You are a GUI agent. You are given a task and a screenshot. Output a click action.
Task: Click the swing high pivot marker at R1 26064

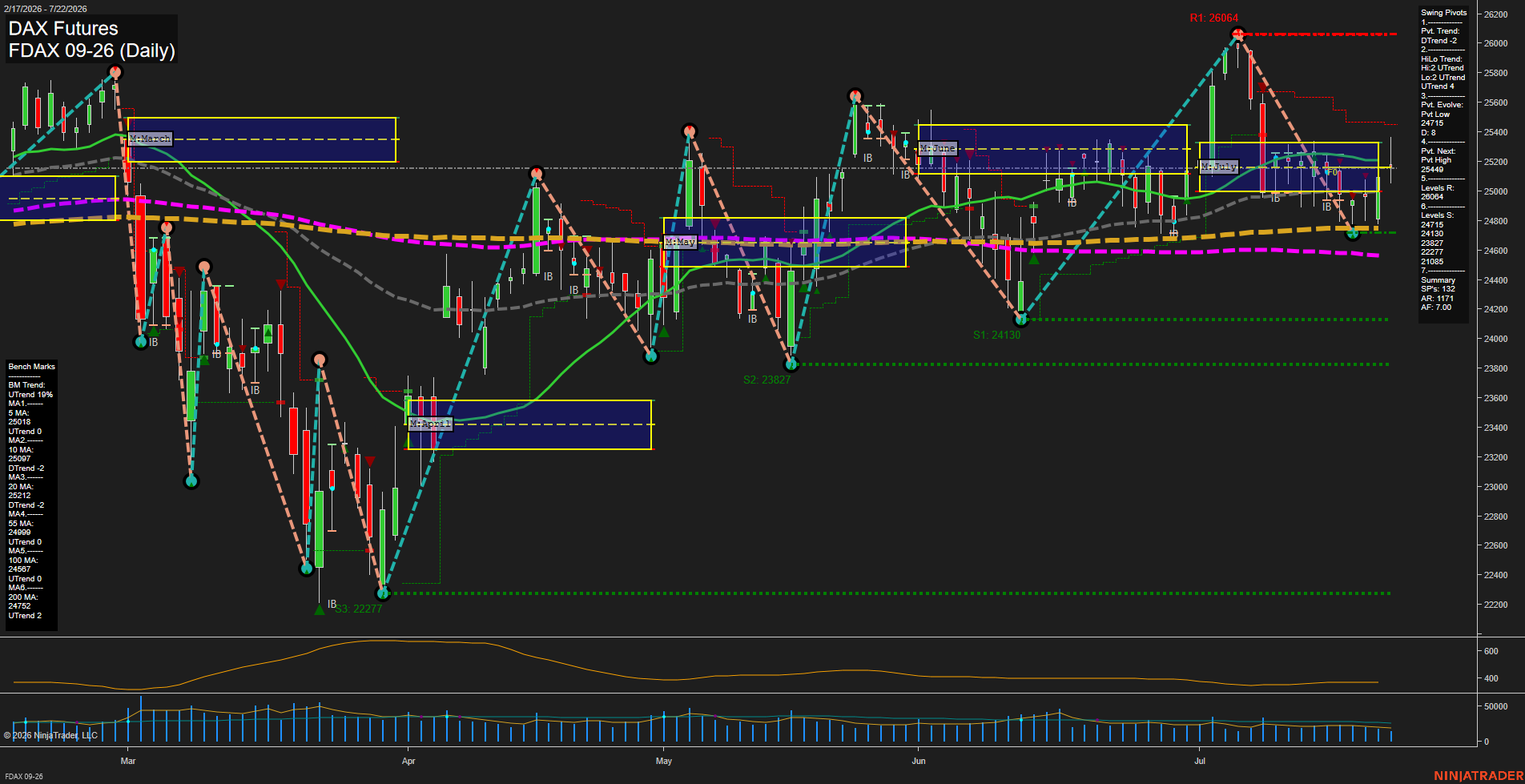(x=1238, y=34)
